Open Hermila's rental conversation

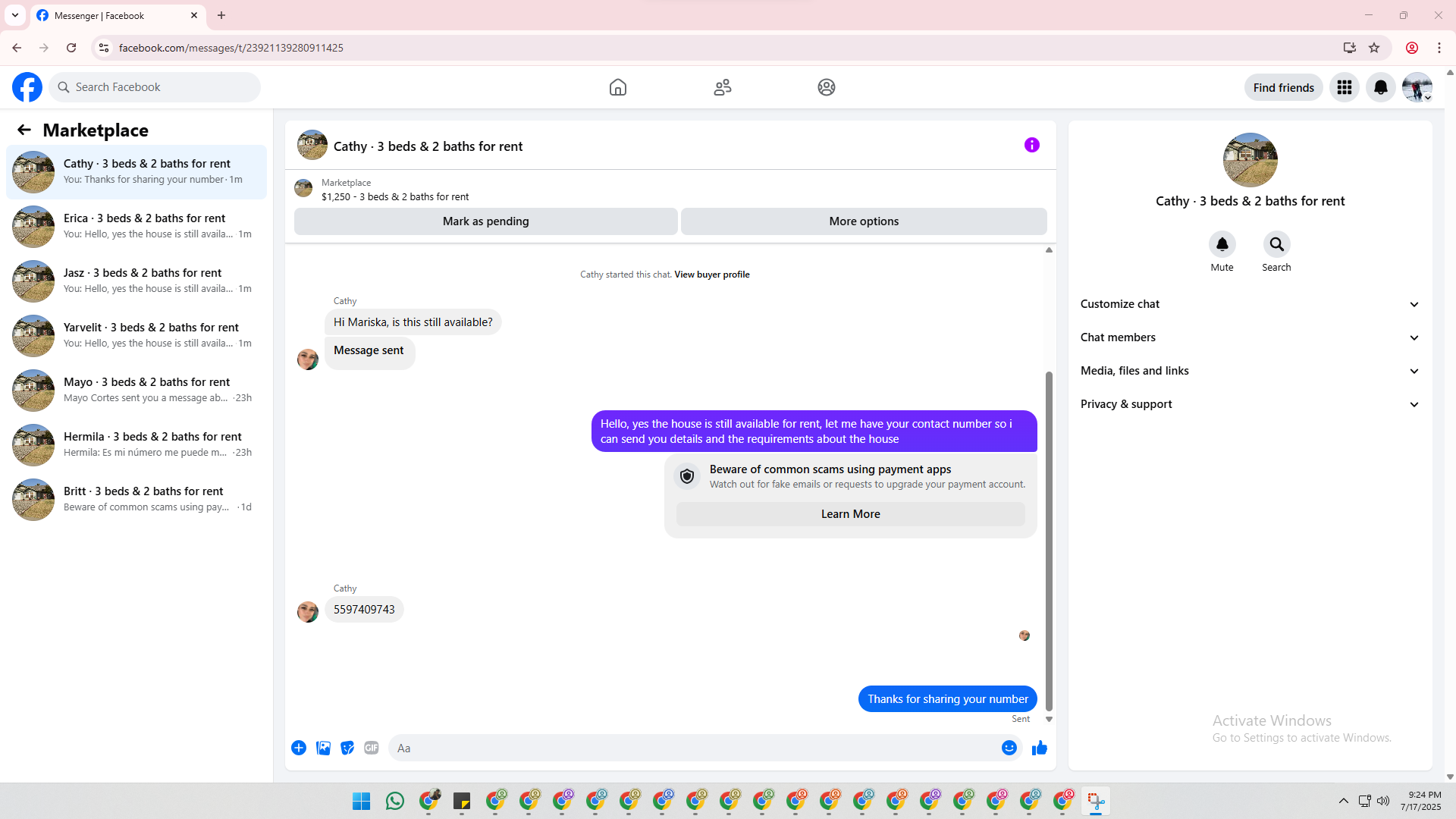[136, 445]
